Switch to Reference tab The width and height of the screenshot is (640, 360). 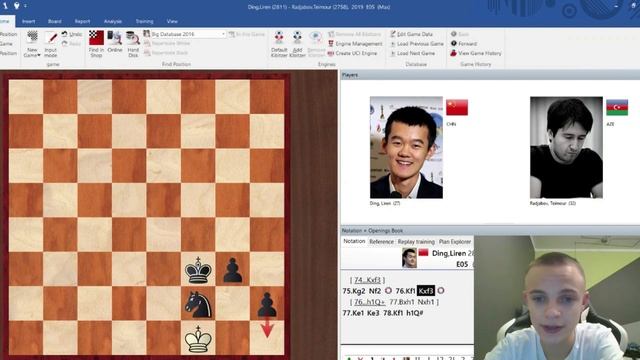[381, 242]
